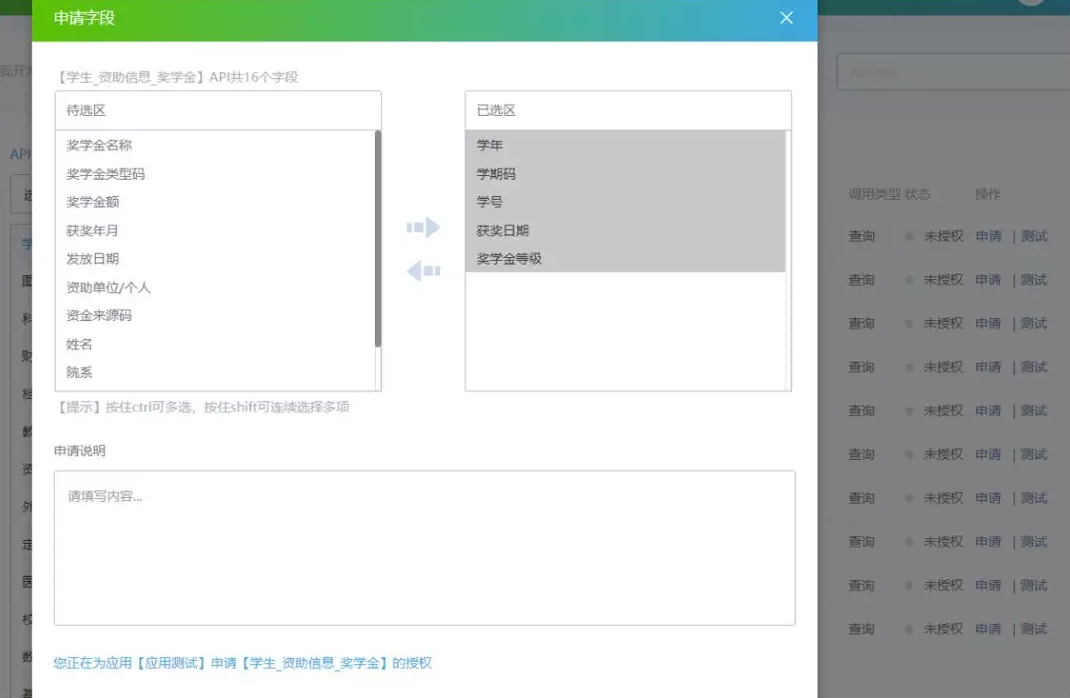Select 学年 in the 已选区 list
This screenshot has height=698, width=1070.
pyautogui.click(x=625, y=145)
